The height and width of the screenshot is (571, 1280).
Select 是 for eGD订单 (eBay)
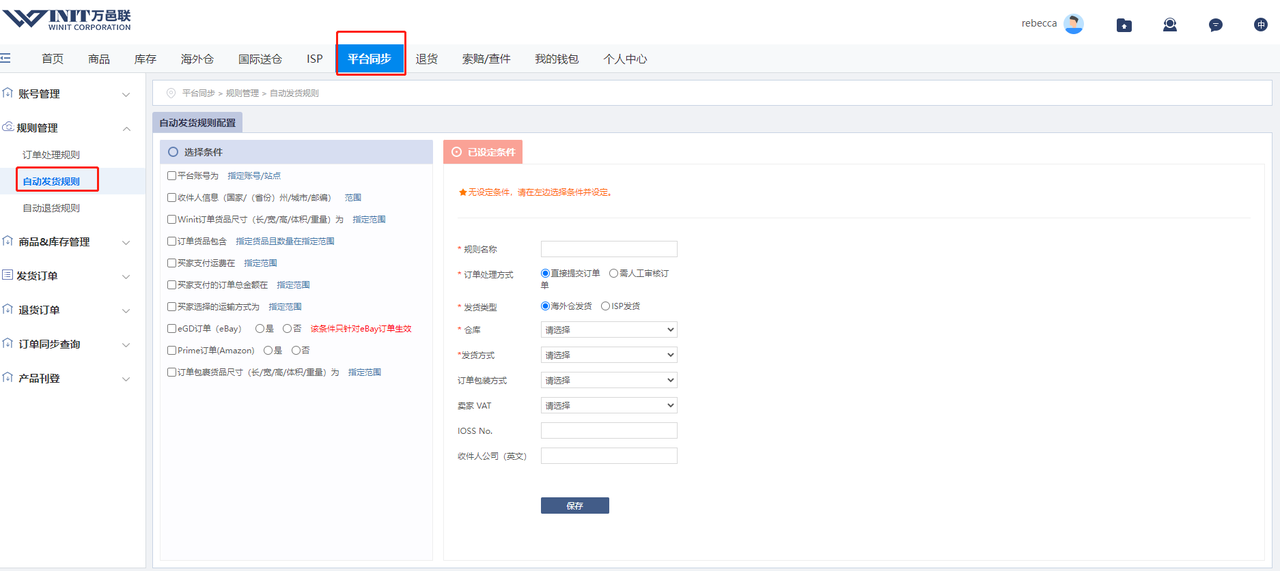(260, 328)
